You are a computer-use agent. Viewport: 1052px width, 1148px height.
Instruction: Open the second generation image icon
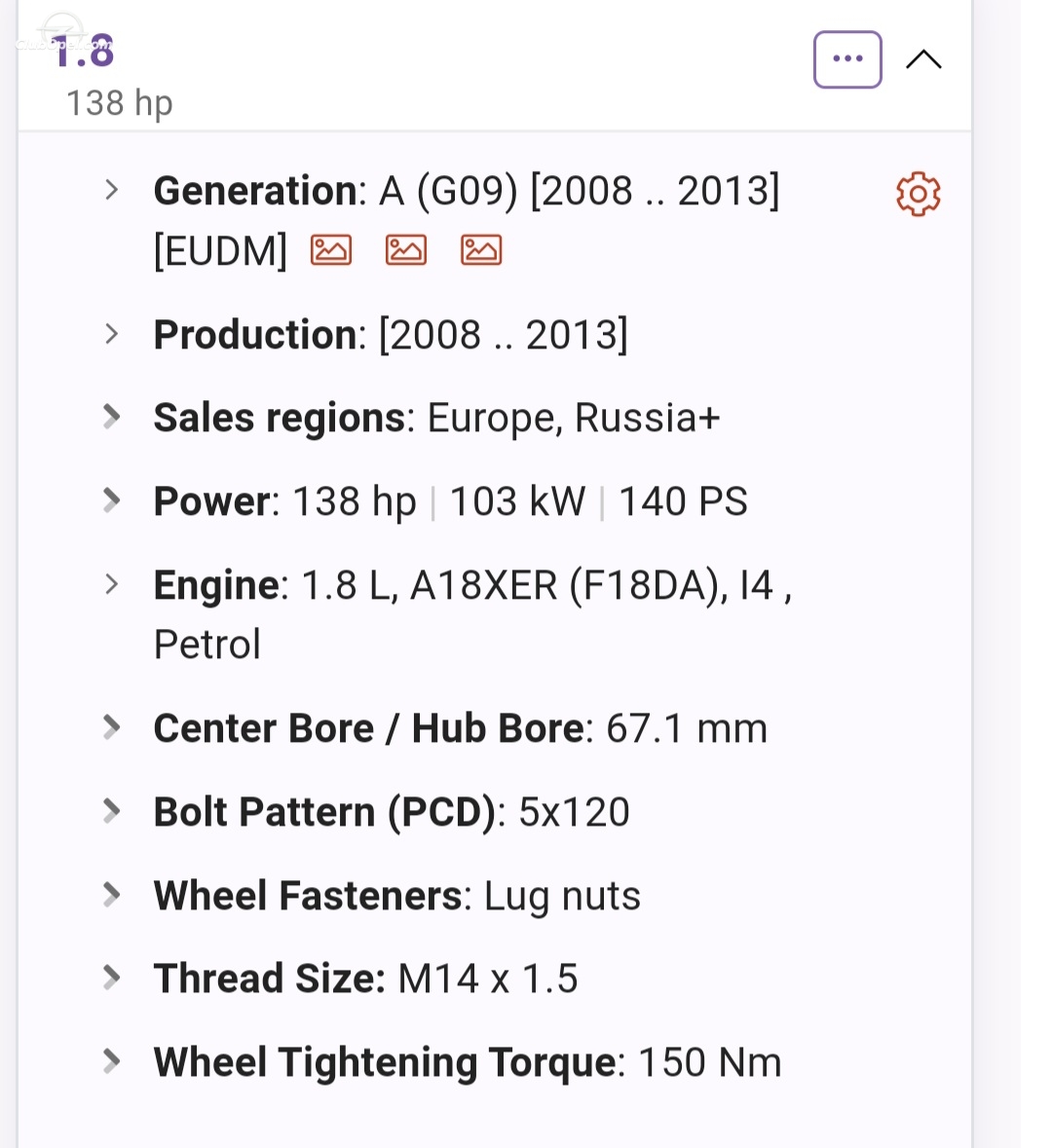(406, 249)
